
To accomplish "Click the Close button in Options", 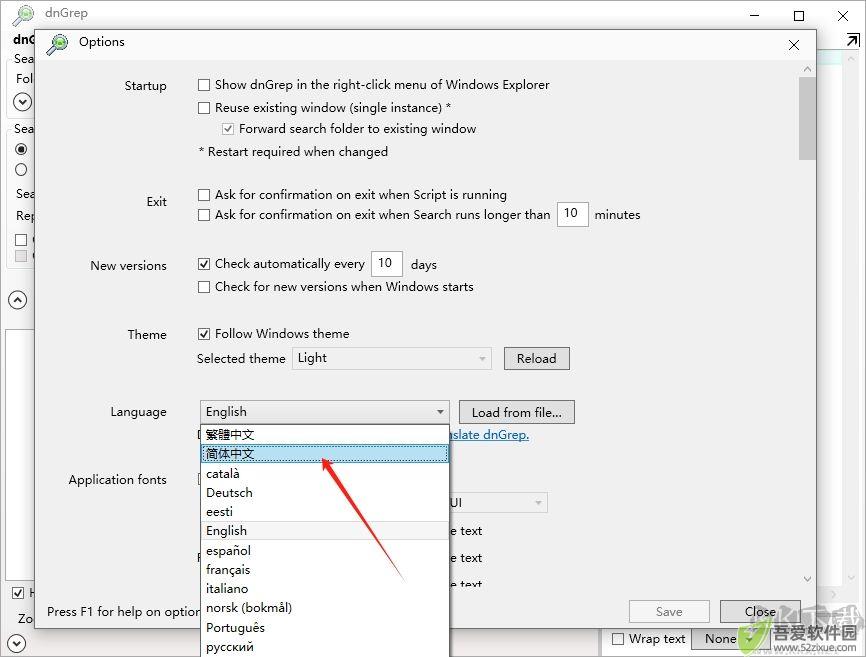I will [x=760, y=612].
